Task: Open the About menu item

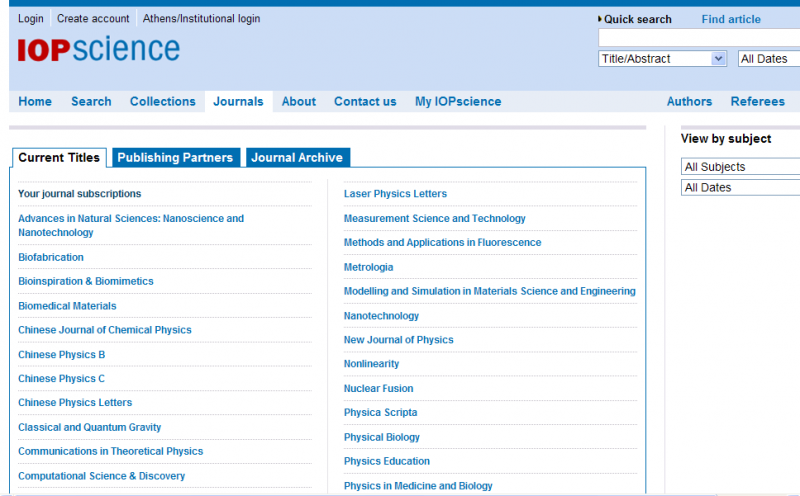Action: tap(299, 102)
